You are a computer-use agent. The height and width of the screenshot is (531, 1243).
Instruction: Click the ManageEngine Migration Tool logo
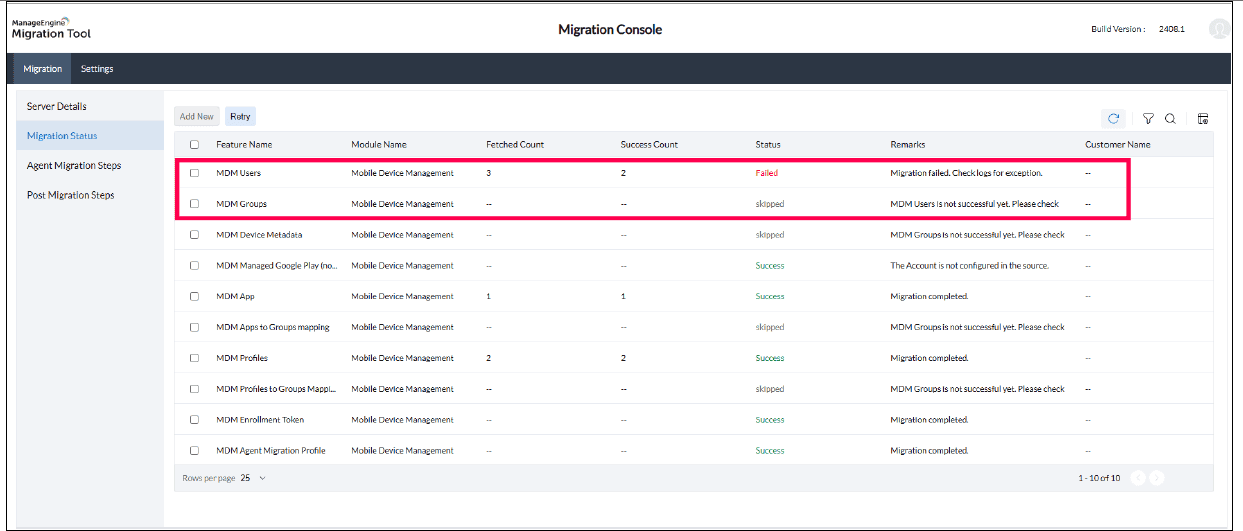[51, 29]
